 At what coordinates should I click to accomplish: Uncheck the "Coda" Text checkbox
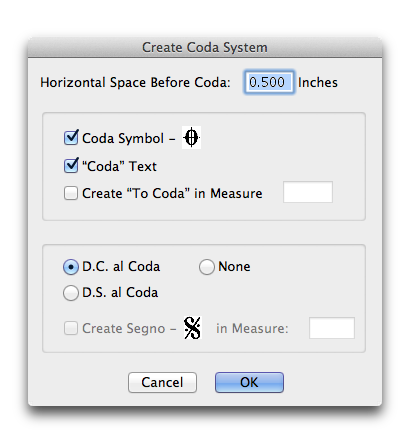pos(71,166)
